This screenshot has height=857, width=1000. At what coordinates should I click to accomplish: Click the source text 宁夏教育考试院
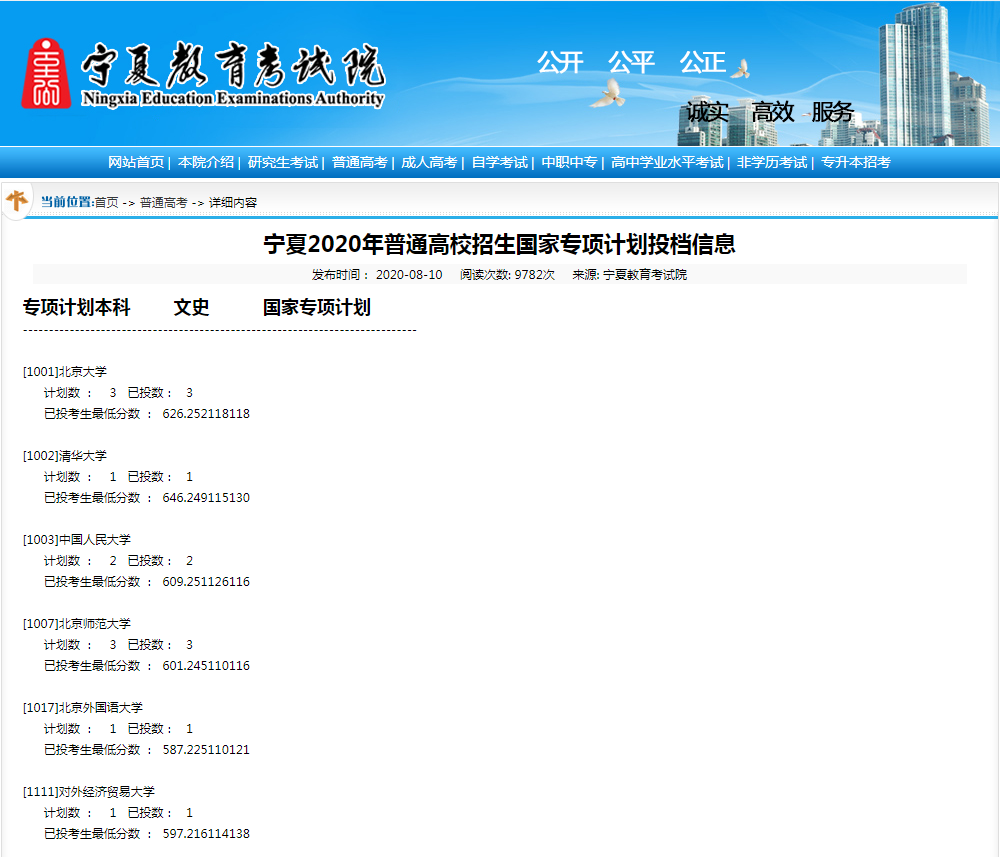(645, 275)
